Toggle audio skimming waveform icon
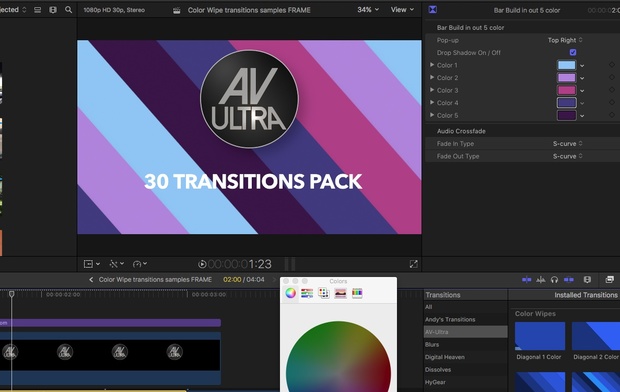The height and width of the screenshot is (392, 620). 541,280
